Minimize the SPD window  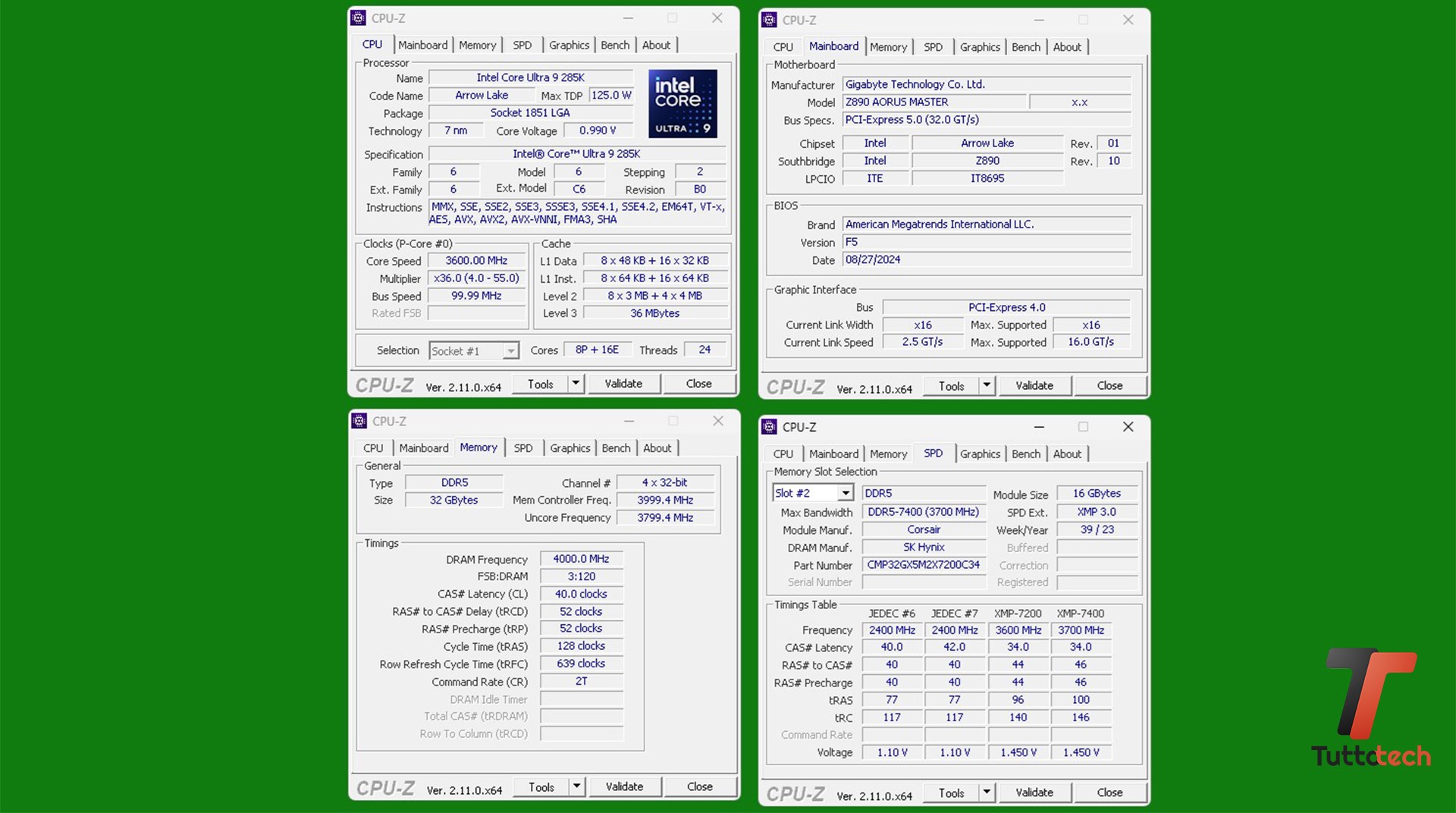tap(1039, 427)
